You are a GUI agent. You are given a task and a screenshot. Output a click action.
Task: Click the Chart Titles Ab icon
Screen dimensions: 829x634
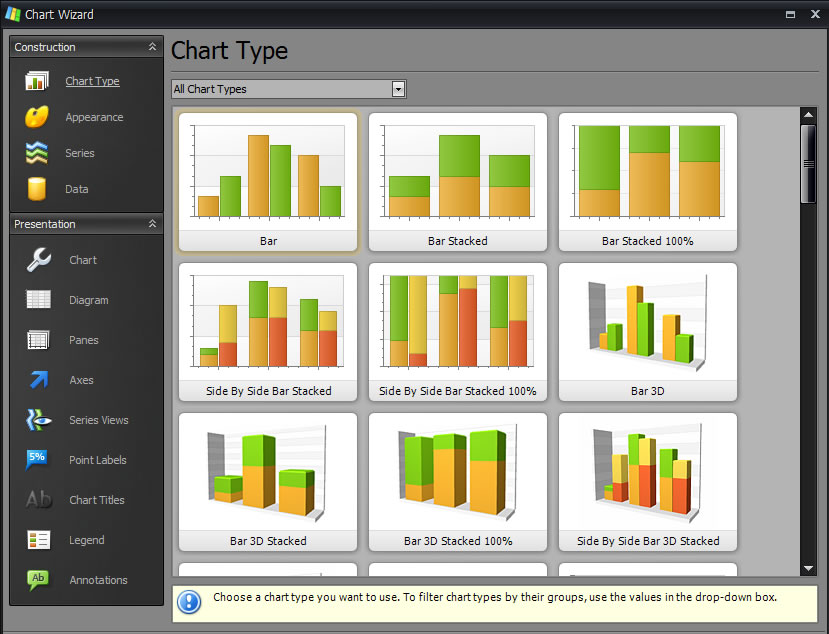pos(39,499)
